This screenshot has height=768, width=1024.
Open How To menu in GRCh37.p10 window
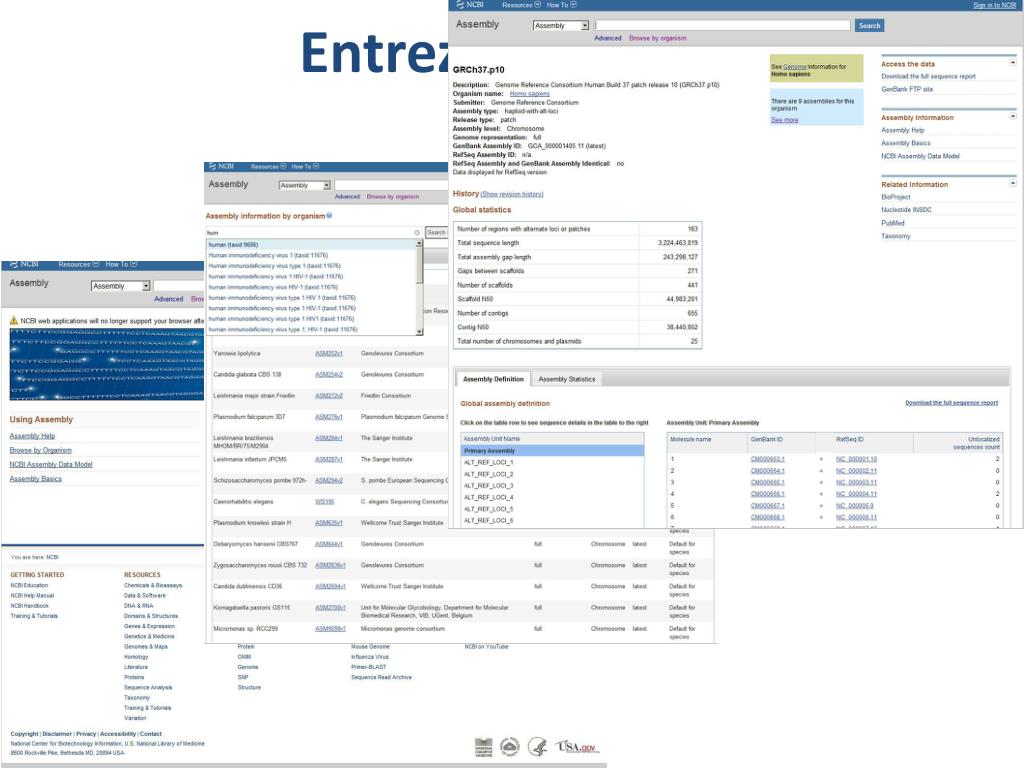[x=561, y=5]
